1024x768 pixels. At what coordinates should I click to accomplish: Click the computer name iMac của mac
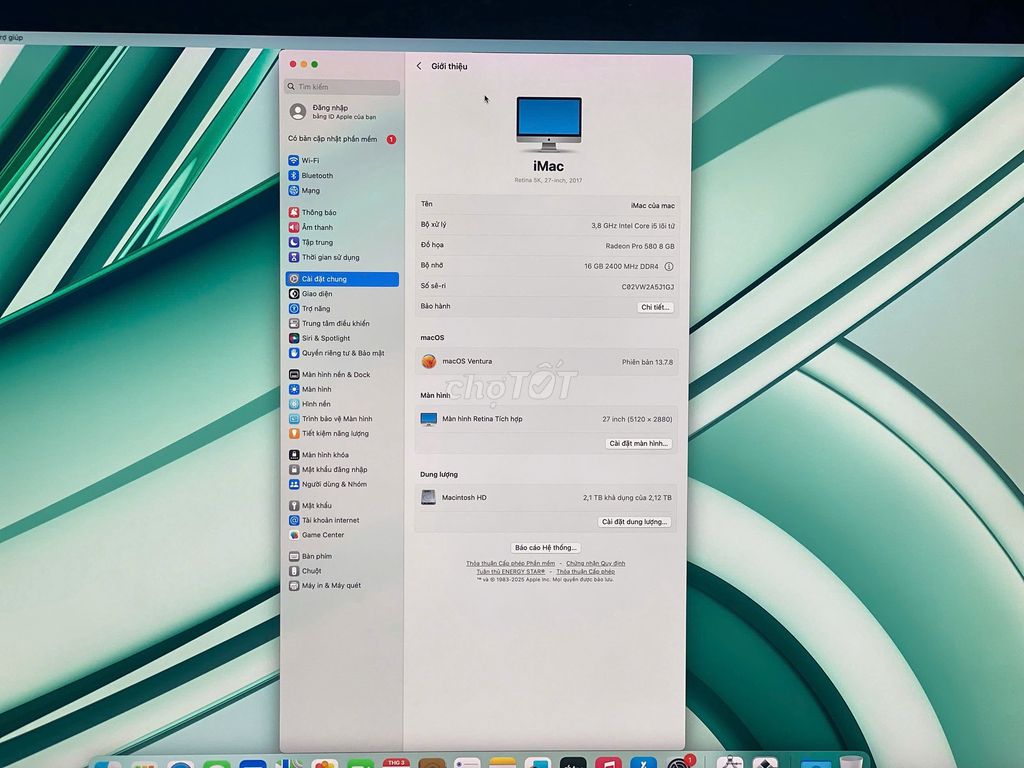coord(652,206)
